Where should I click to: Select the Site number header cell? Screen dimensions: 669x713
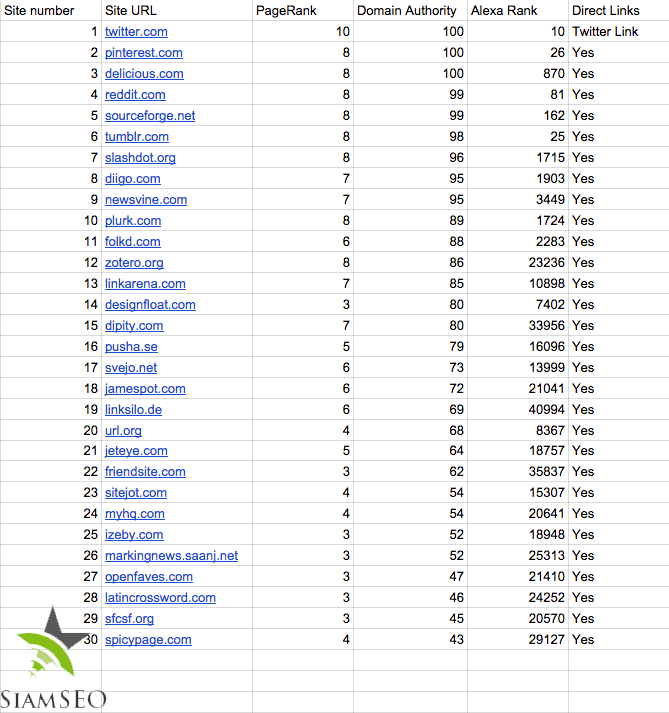point(40,11)
